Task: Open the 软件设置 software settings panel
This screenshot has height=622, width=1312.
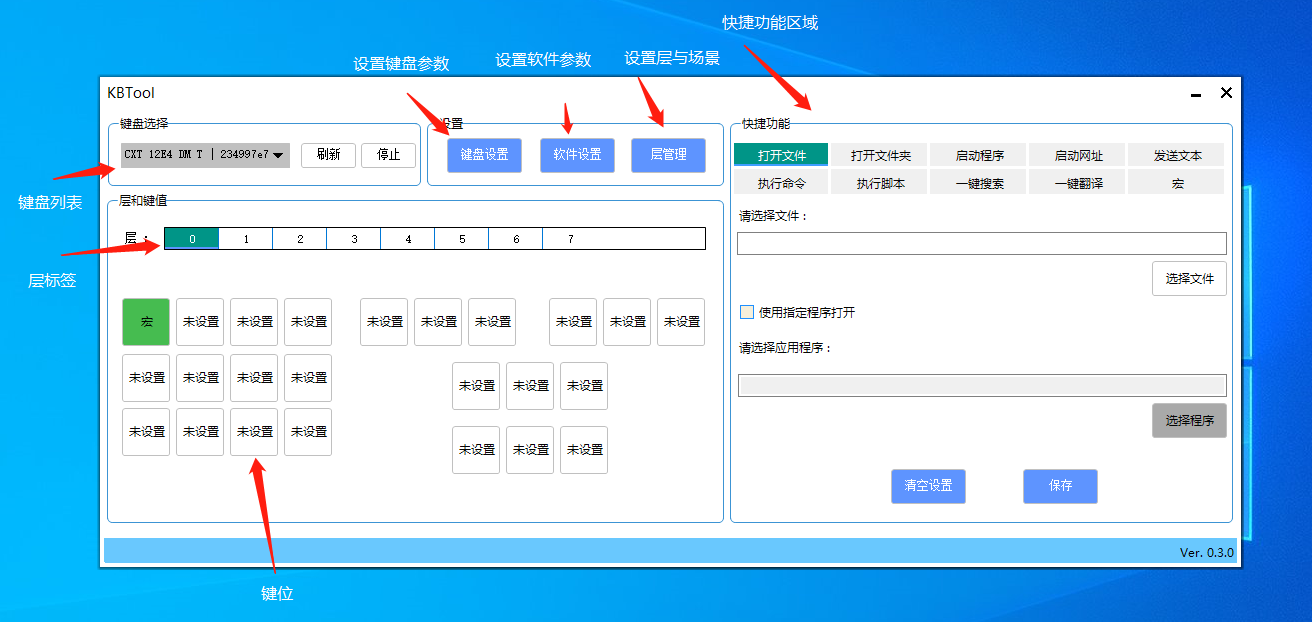Action: (x=577, y=155)
